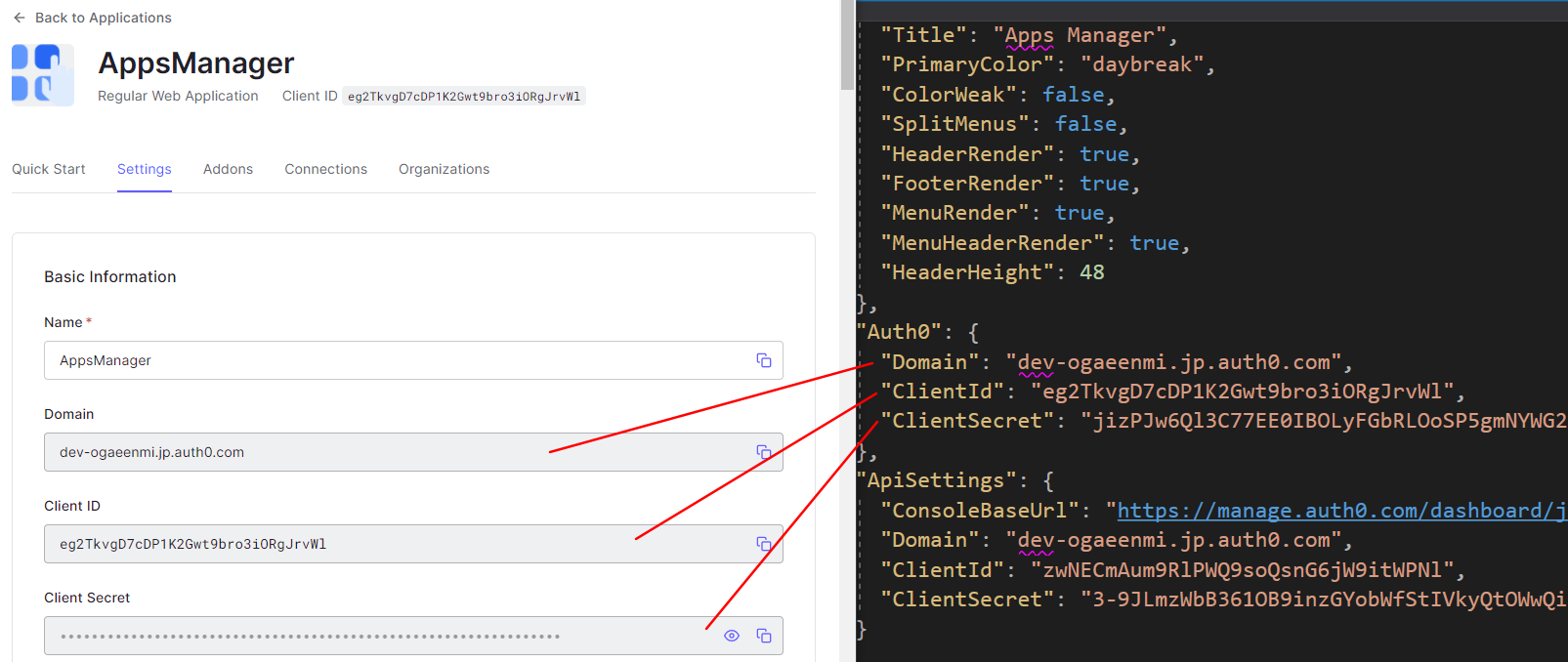Viewport: 1568px width, 662px height.
Task: Click the "HeaderHeight": 48 line
Action: 992,272
